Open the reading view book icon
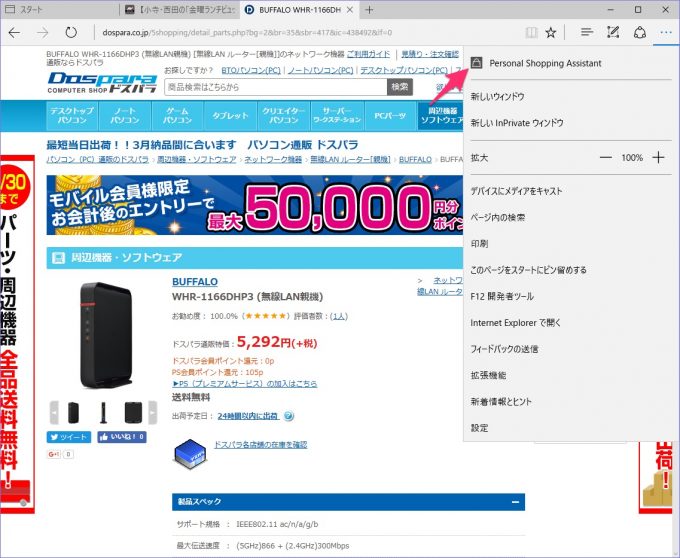680x558 pixels. (x=531, y=33)
